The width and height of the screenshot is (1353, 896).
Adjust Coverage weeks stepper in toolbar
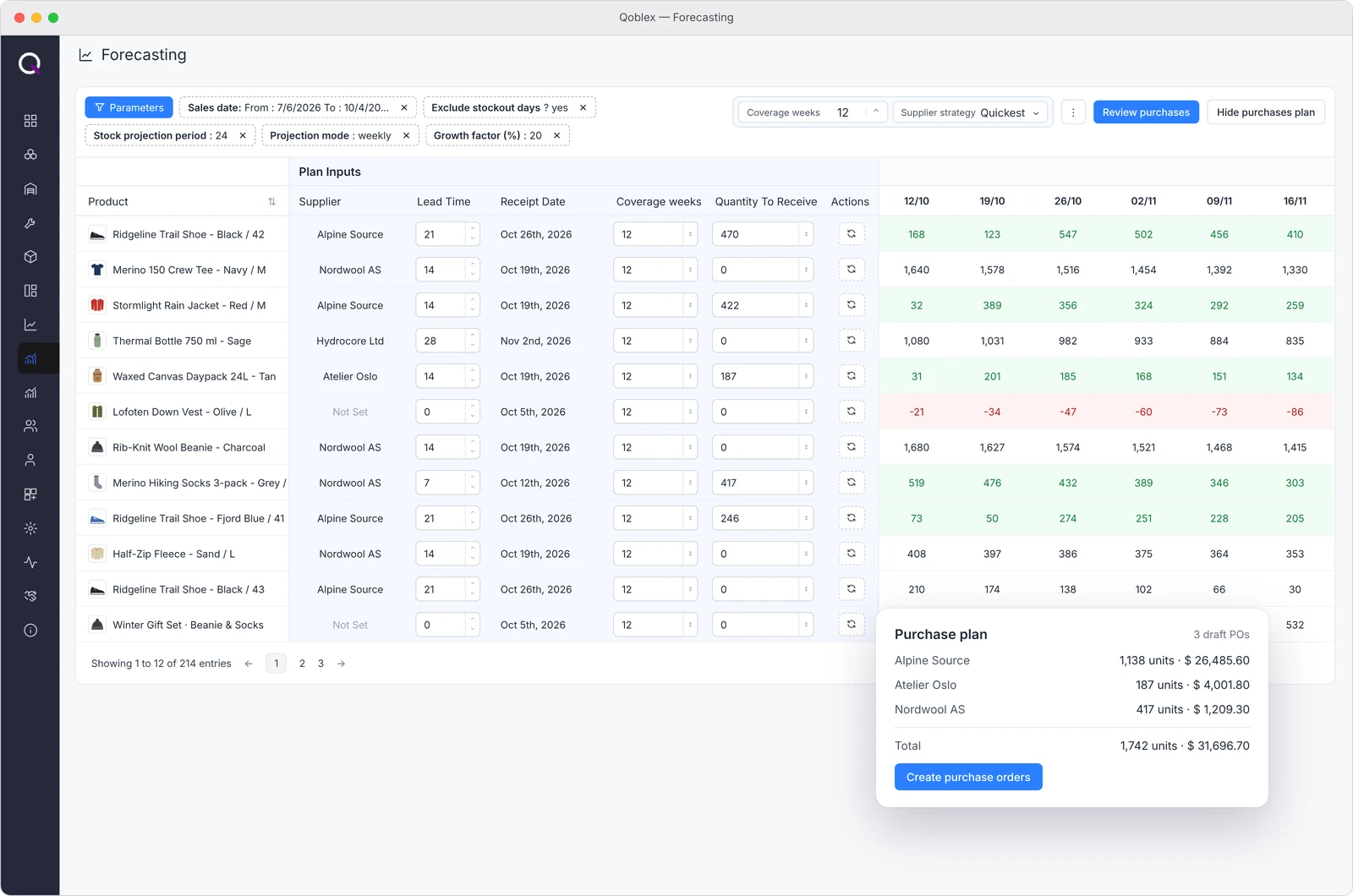(876, 112)
